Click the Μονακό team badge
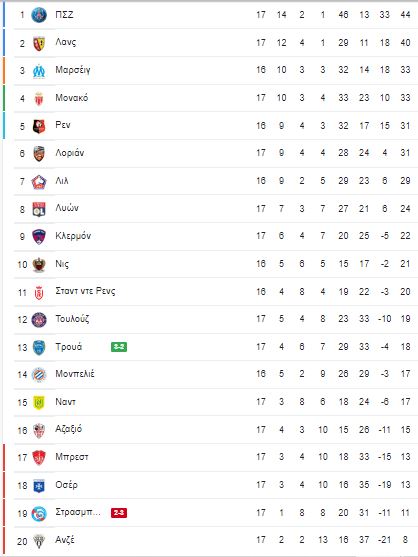The height and width of the screenshot is (557, 418). pos(39,98)
